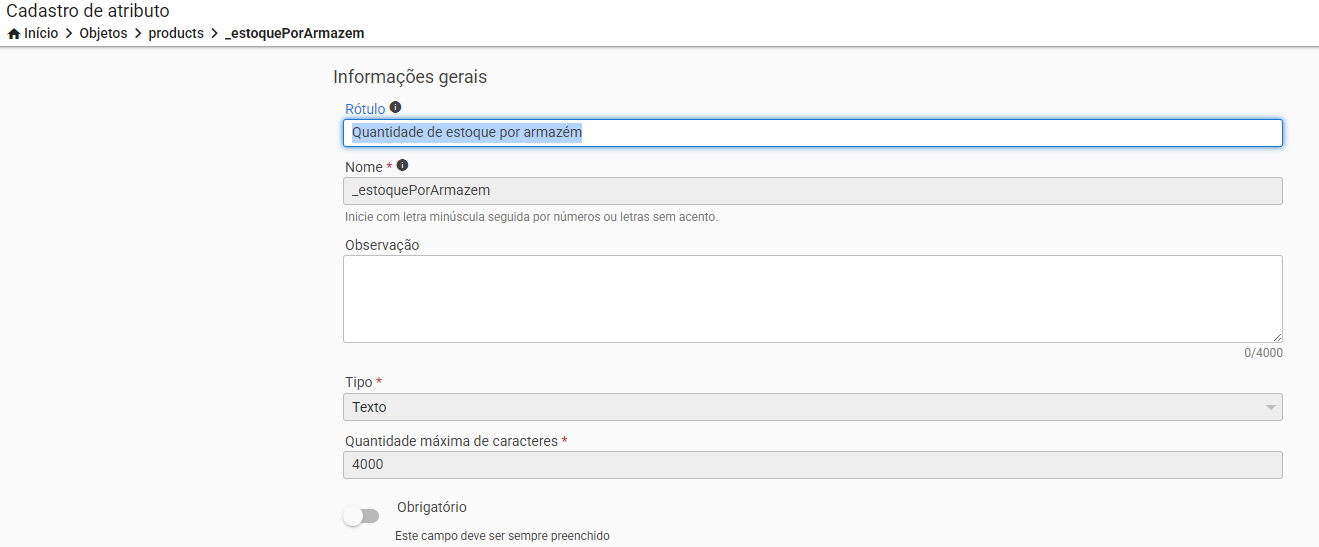Open the products breadcrumb link
This screenshot has height=547, width=1319.
tap(176, 33)
